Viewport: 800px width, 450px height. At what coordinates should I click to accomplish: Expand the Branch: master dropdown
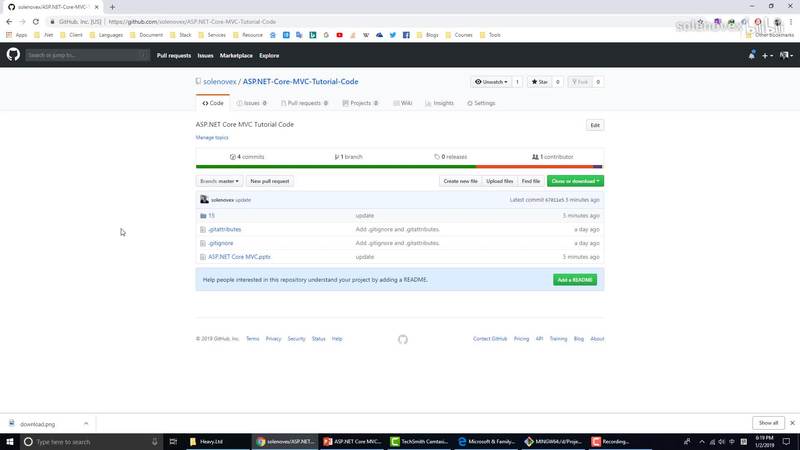(219, 181)
